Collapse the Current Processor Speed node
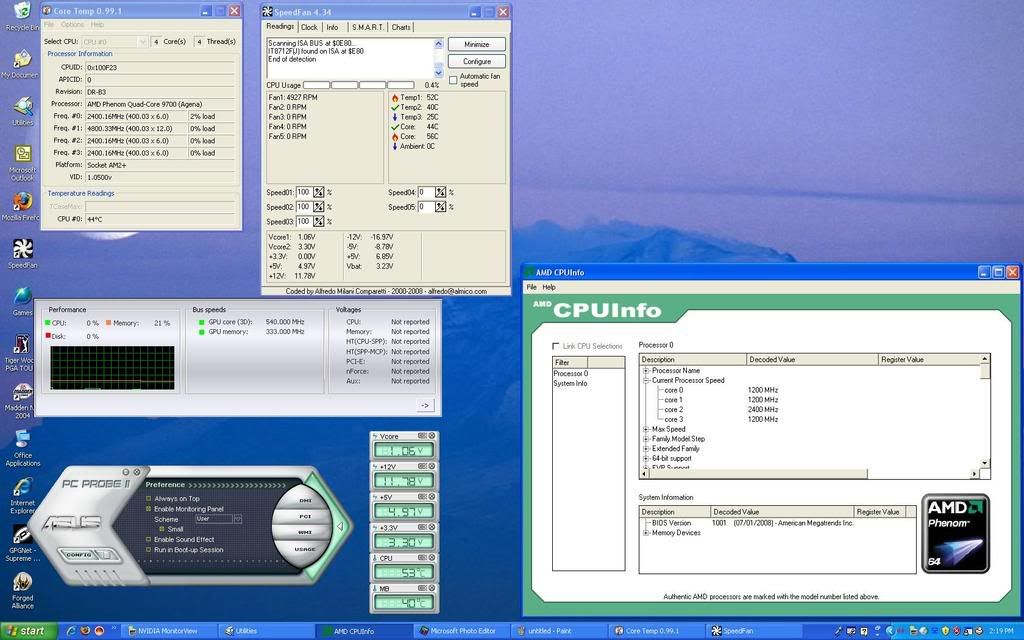Screen dimensions: 1024x640 point(646,380)
